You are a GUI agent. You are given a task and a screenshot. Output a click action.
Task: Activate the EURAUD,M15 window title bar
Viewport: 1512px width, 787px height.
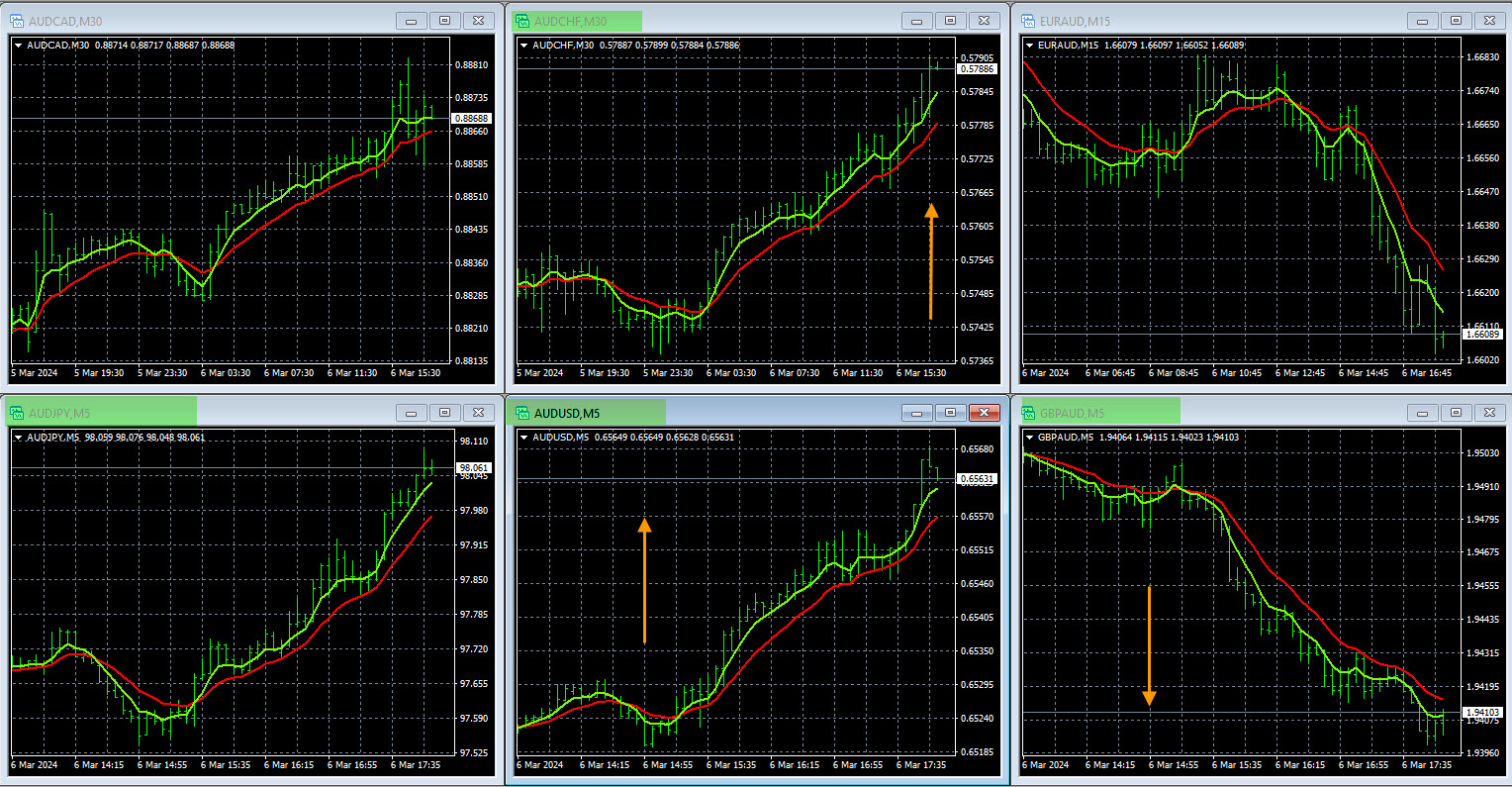point(1237,21)
